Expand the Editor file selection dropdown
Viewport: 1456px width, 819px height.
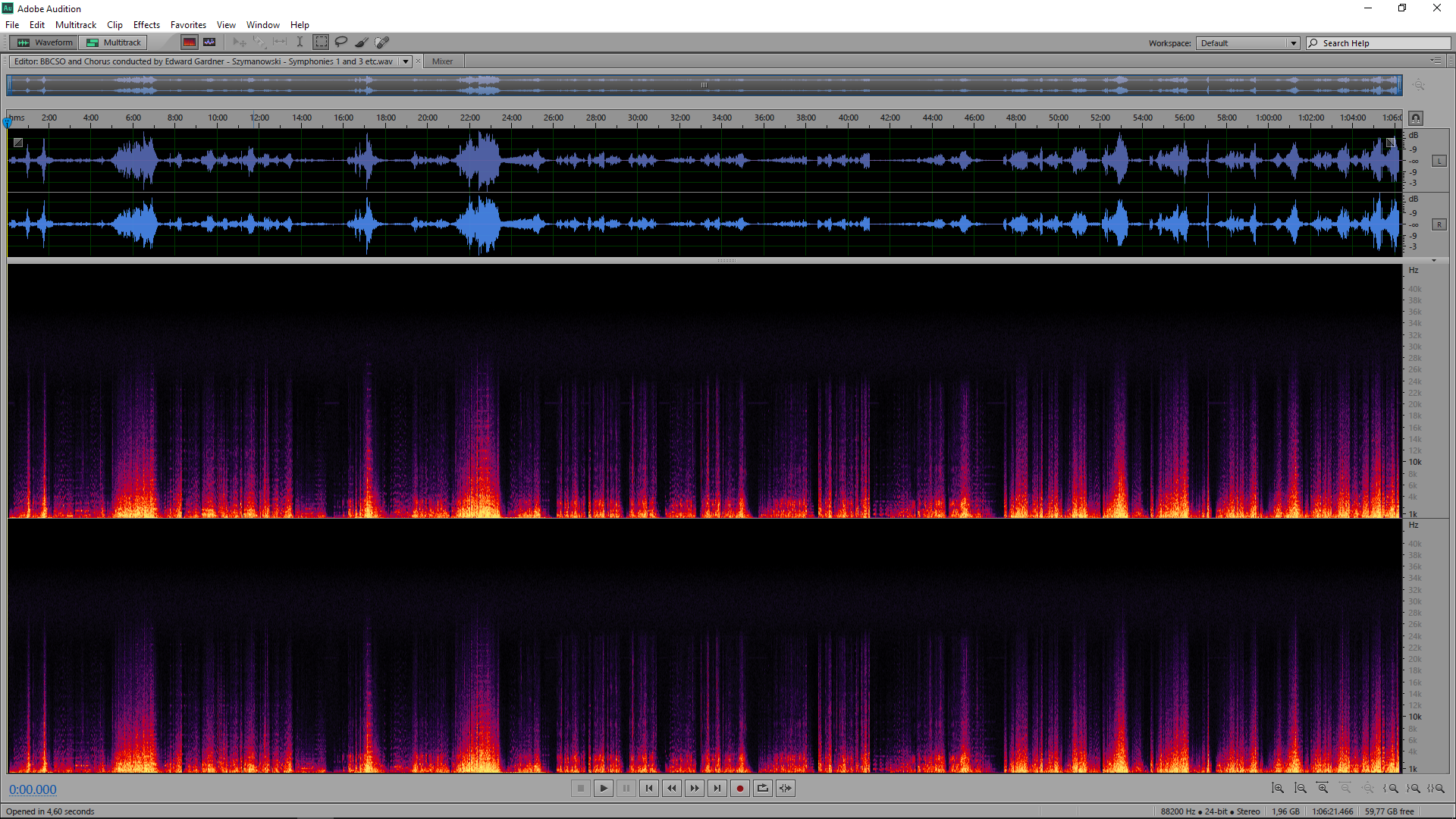click(406, 61)
